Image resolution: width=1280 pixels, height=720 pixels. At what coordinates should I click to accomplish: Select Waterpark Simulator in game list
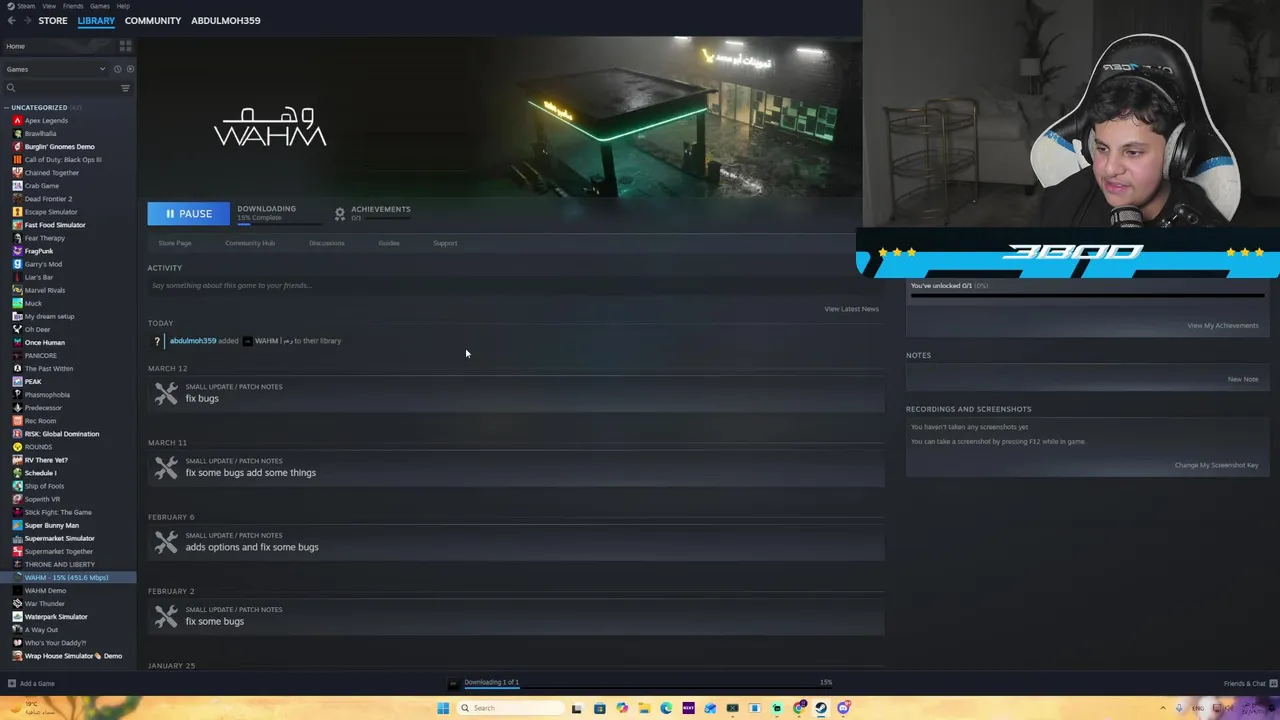click(x=56, y=617)
